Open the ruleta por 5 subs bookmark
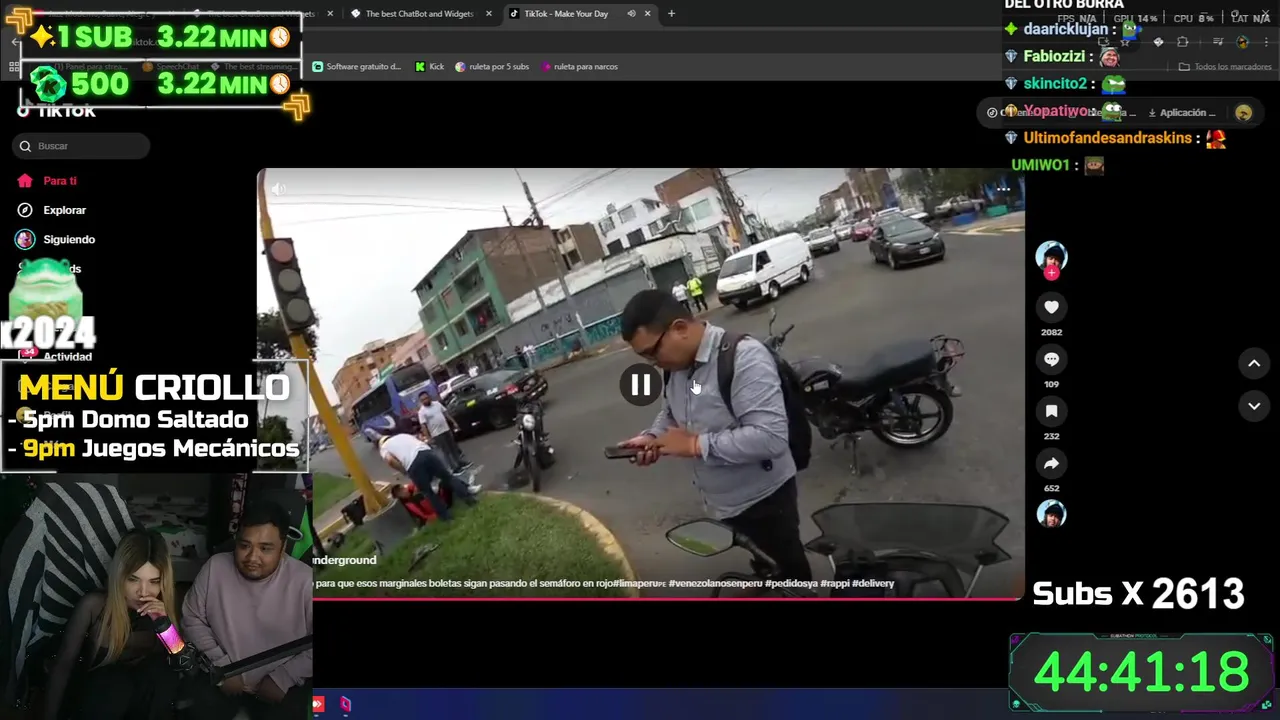This screenshot has width=1280, height=720. point(492,67)
